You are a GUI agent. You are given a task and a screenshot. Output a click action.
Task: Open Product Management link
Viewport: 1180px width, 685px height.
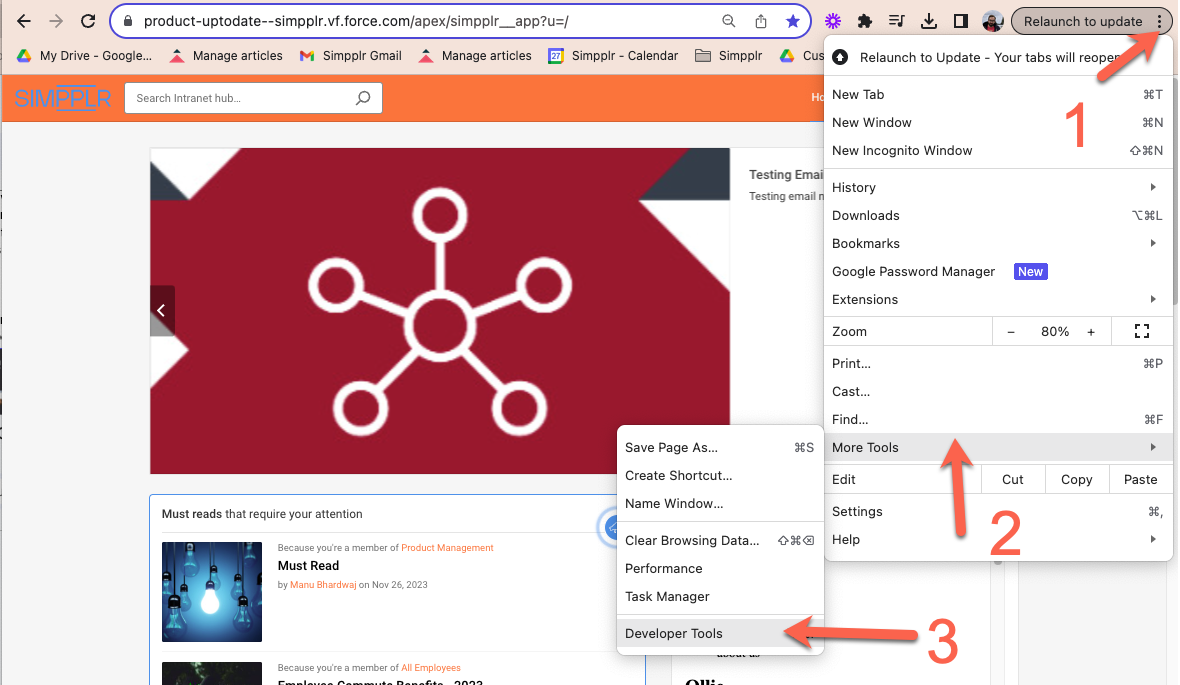(447, 548)
